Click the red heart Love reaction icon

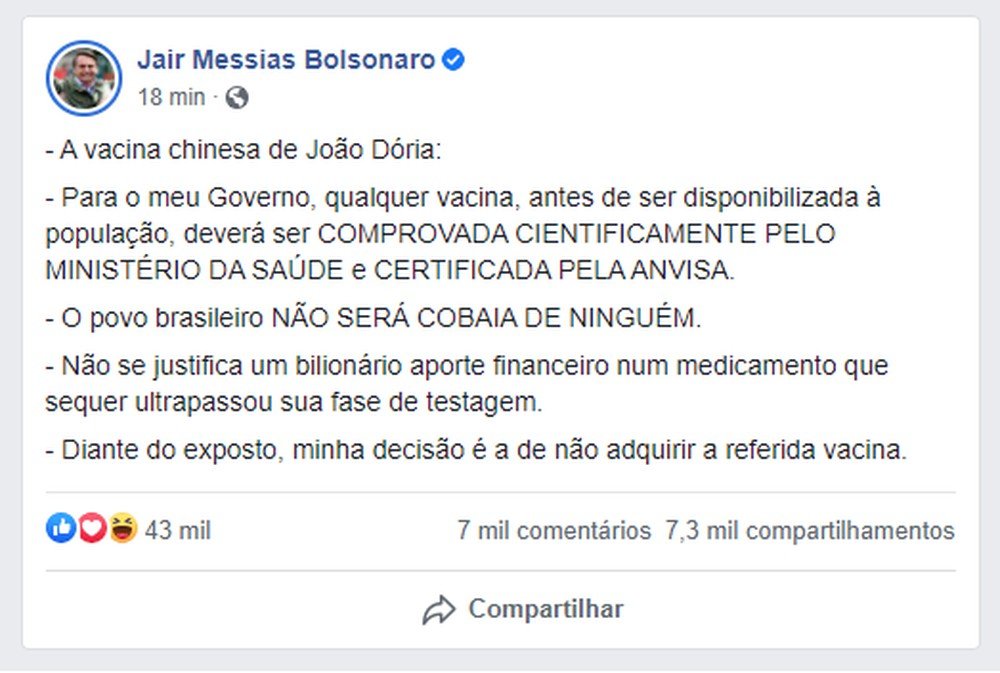click(92, 529)
